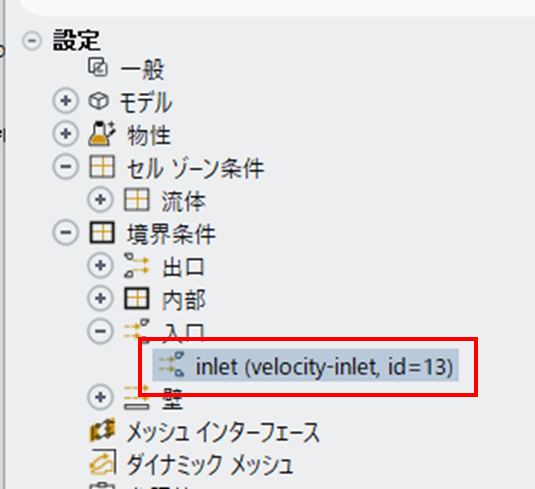Collapse the 入口 boundary group
Image resolution: width=535 pixels, height=489 pixels.
coord(100,331)
